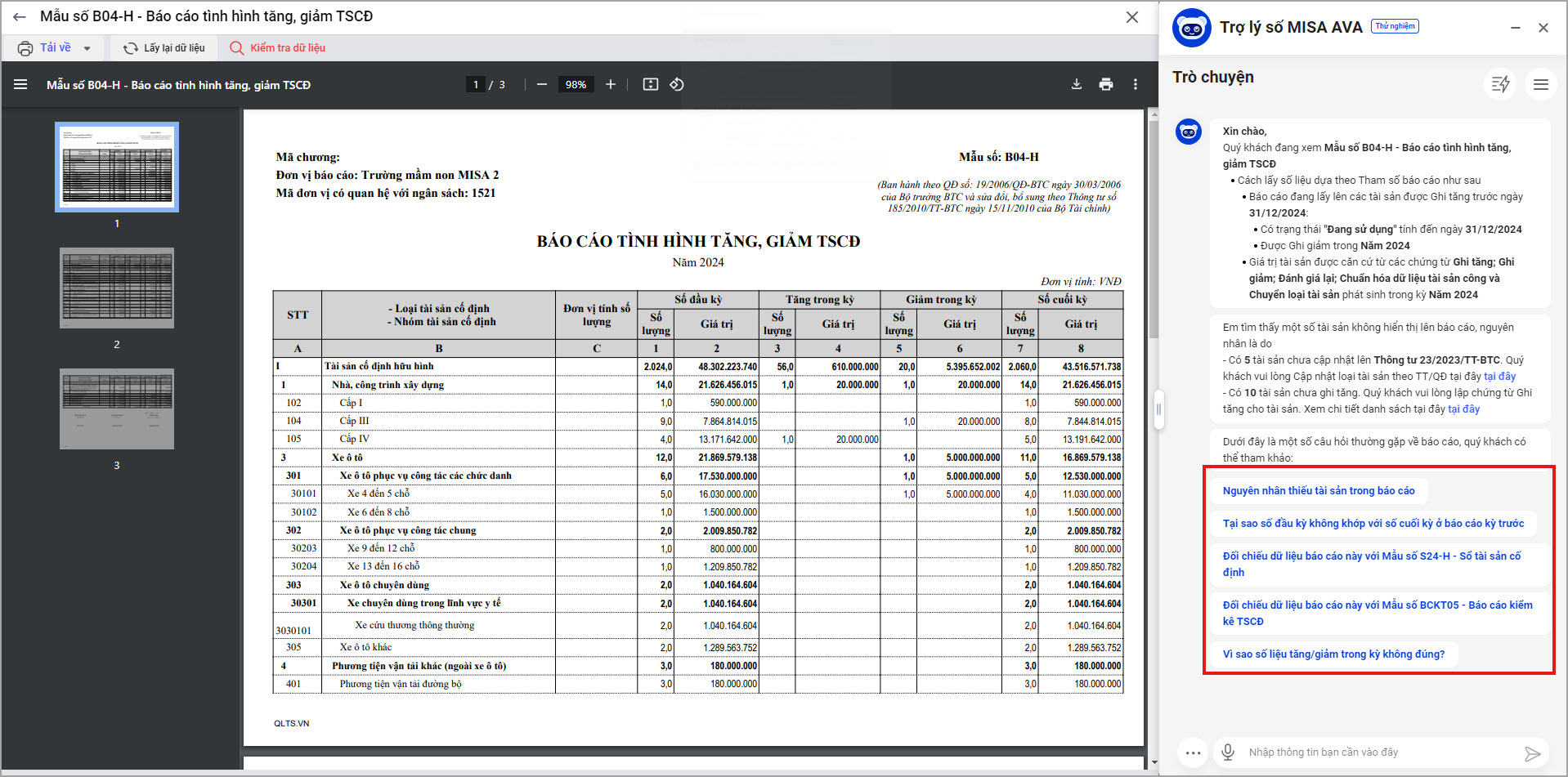Click the cell value 48.302.223.740
Image resolution: width=1568 pixels, height=777 pixels.
click(728, 367)
